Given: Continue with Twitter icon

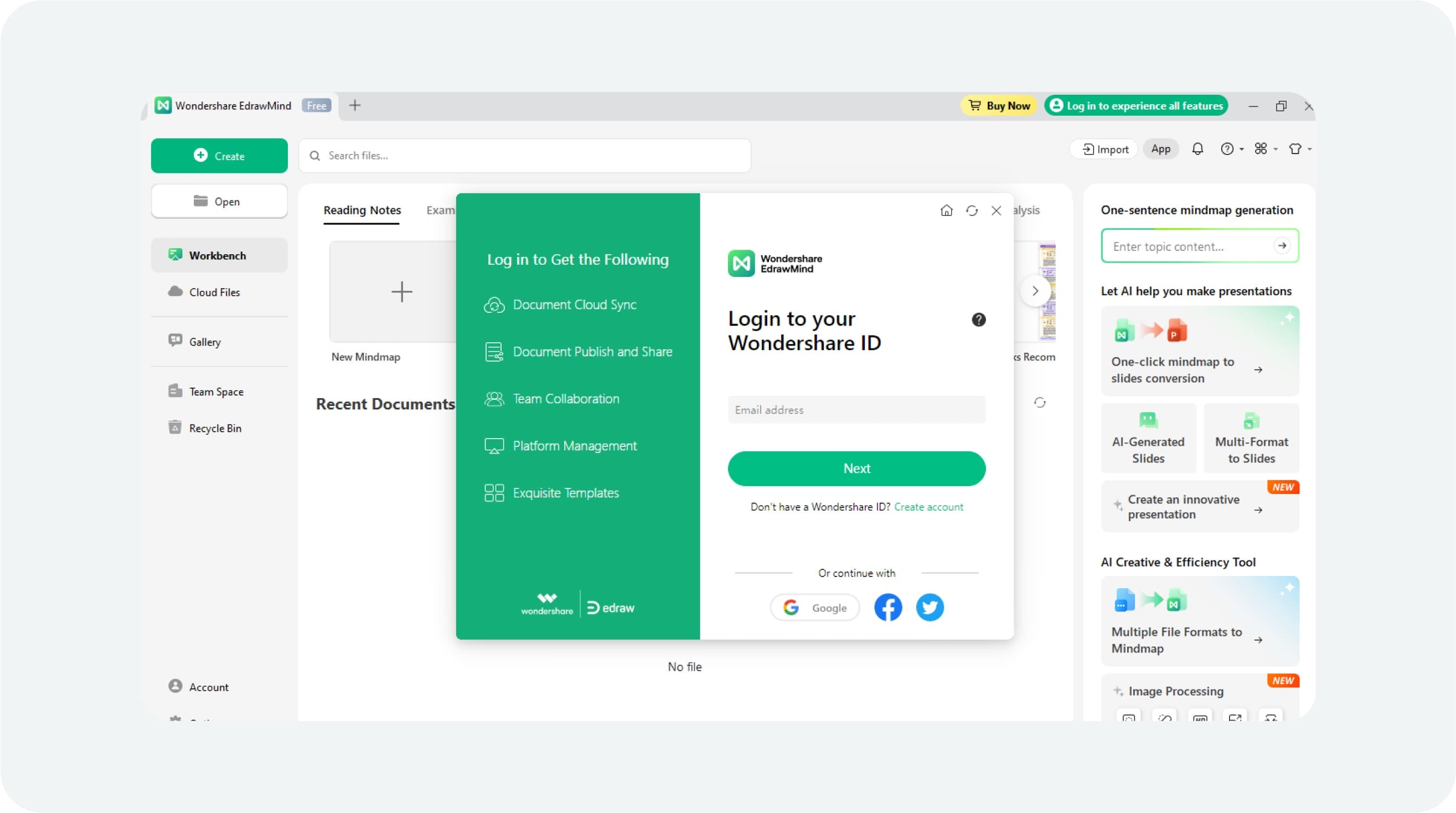Looking at the screenshot, I should tap(929, 608).
